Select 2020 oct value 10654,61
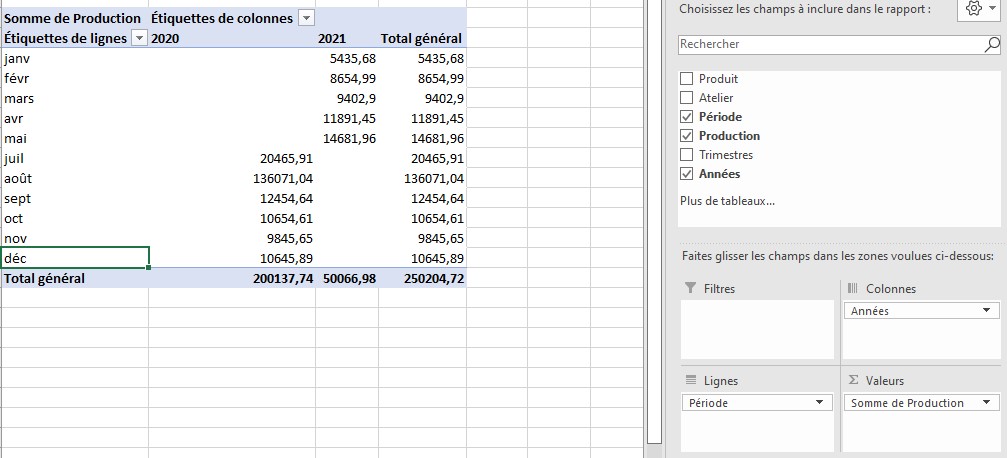Image resolution: width=1007 pixels, height=458 pixels. point(232,218)
